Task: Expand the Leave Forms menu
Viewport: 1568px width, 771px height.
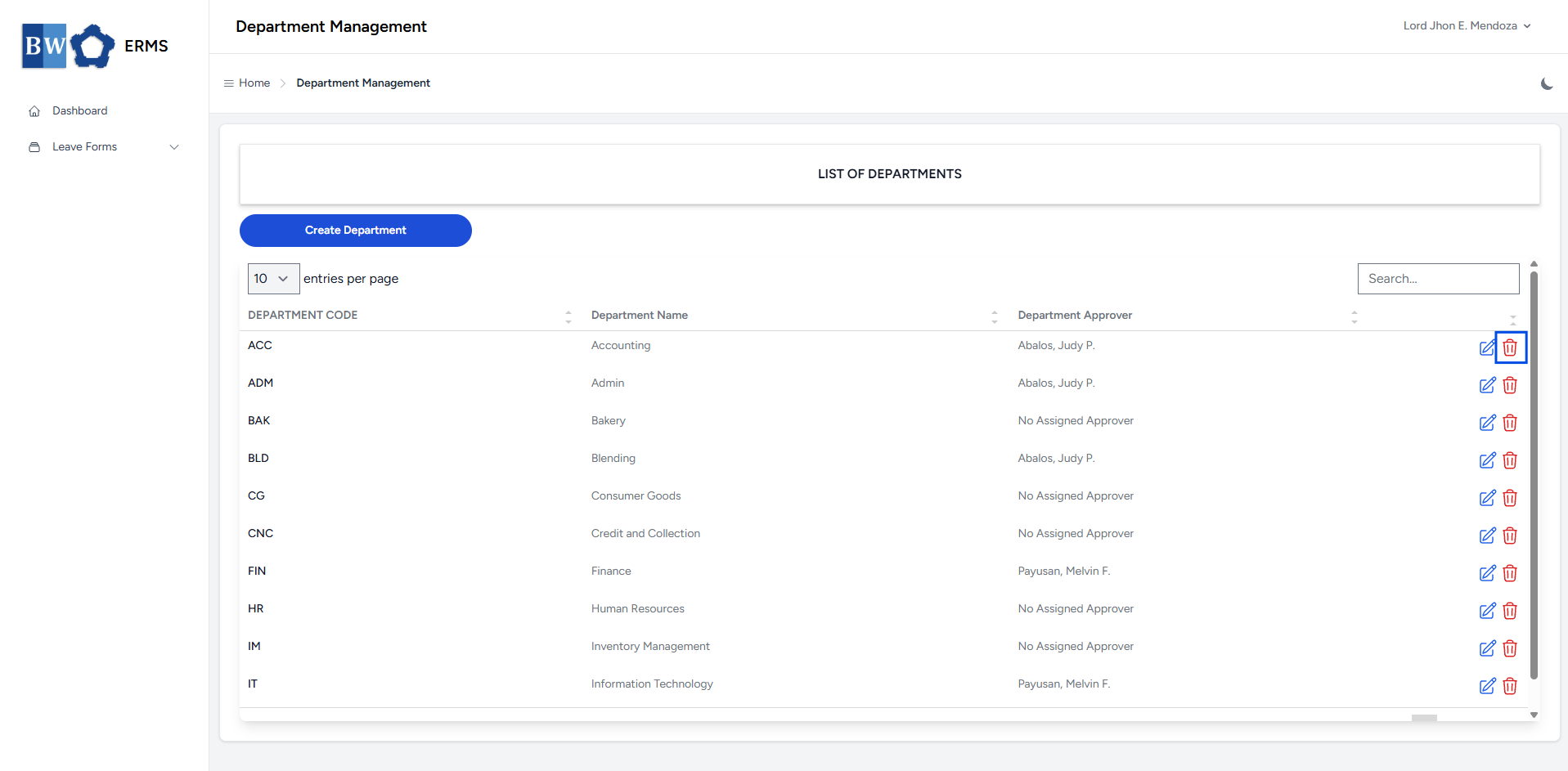Action: tap(104, 147)
